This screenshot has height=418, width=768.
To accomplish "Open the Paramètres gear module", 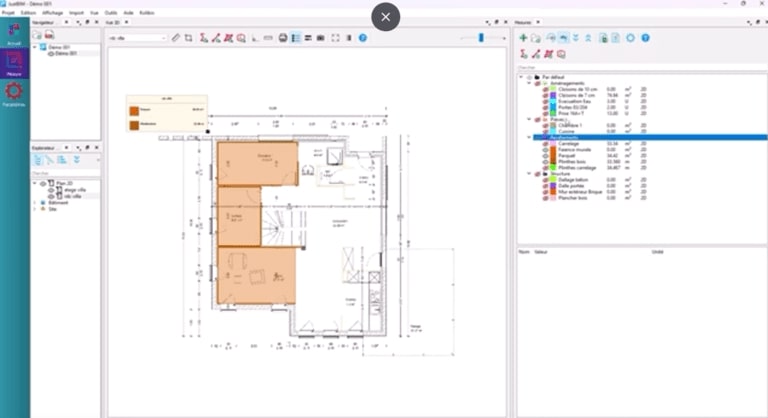I will 14,94.
